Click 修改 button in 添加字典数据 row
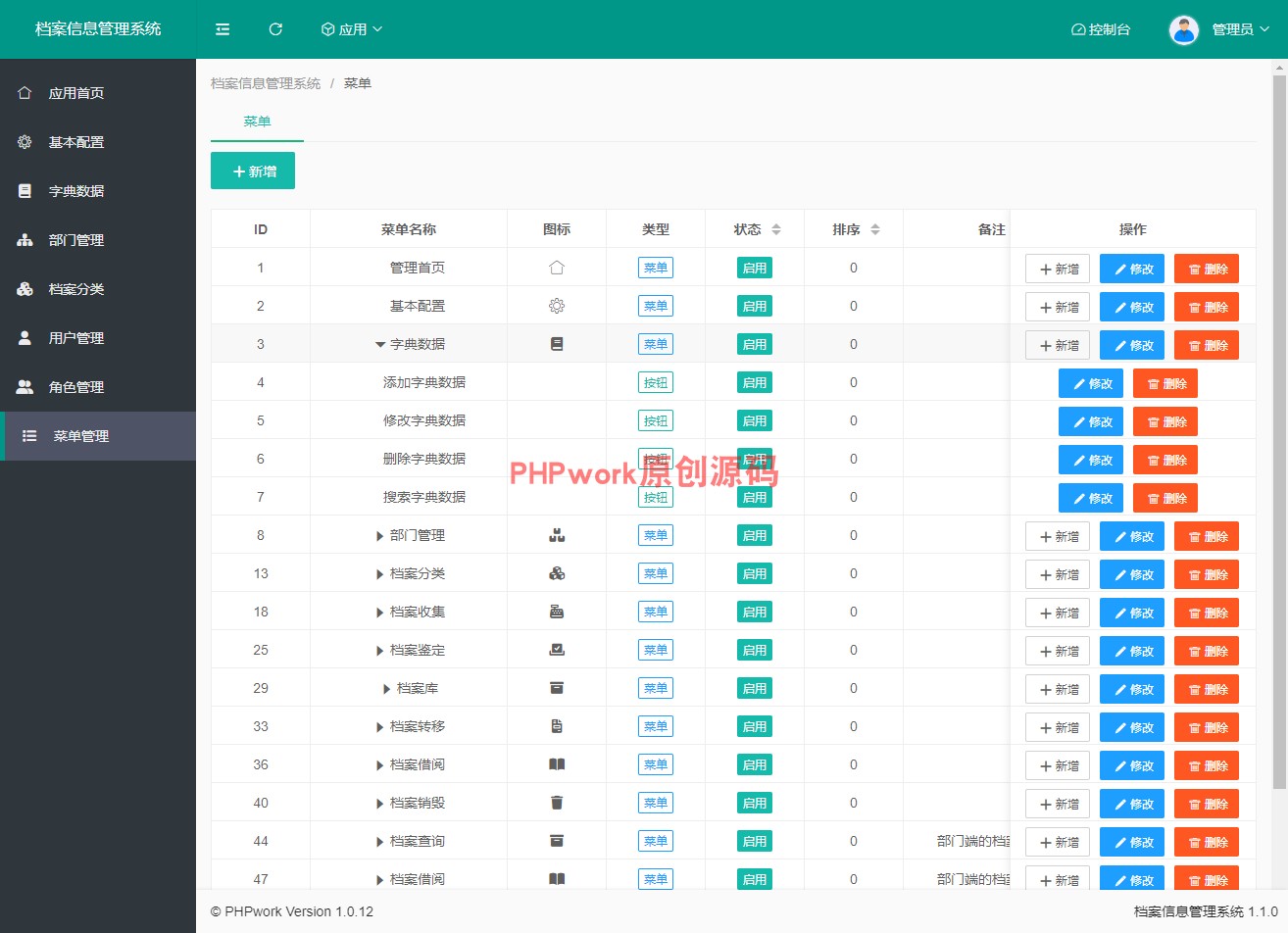The width and height of the screenshot is (1288, 933). tap(1091, 383)
